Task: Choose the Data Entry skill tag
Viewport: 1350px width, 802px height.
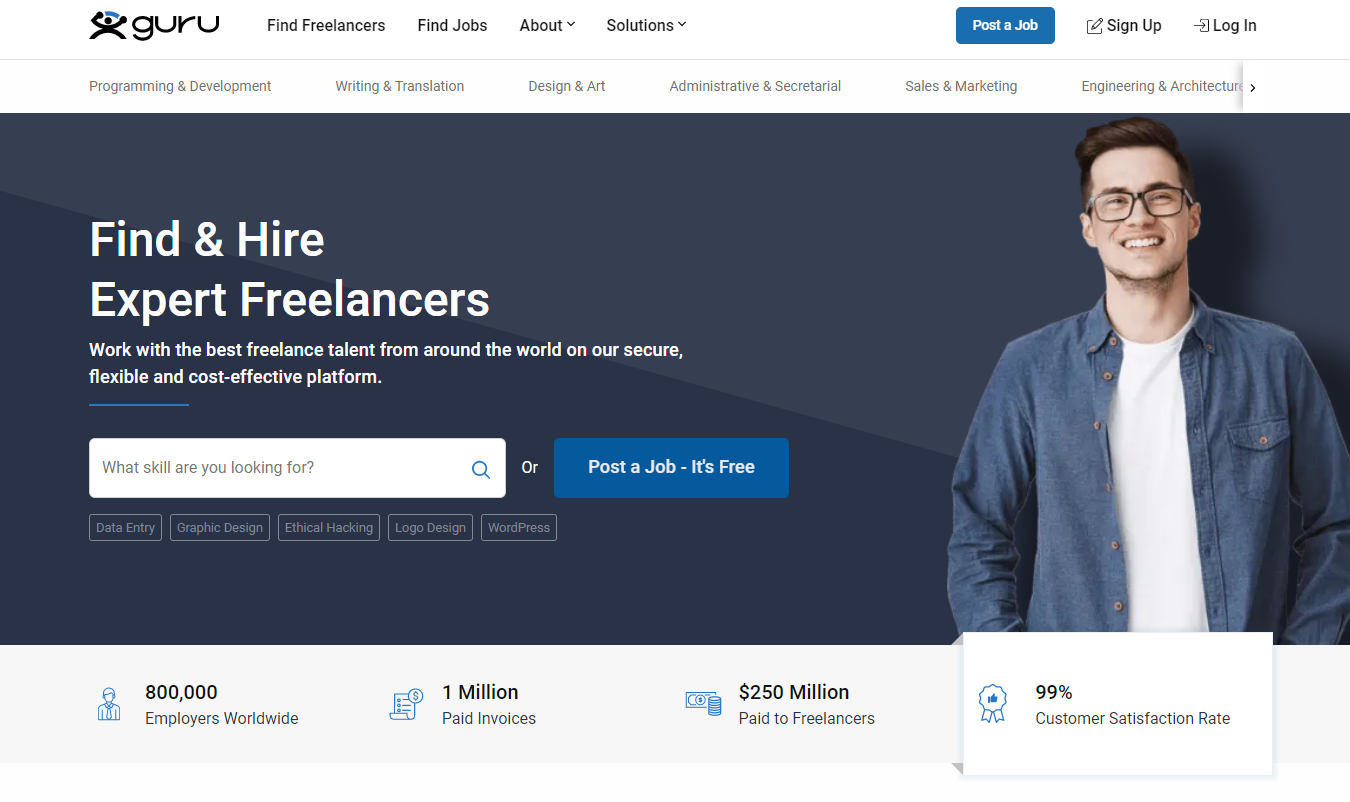Action: pyautogui.click(x=125, y=528)
